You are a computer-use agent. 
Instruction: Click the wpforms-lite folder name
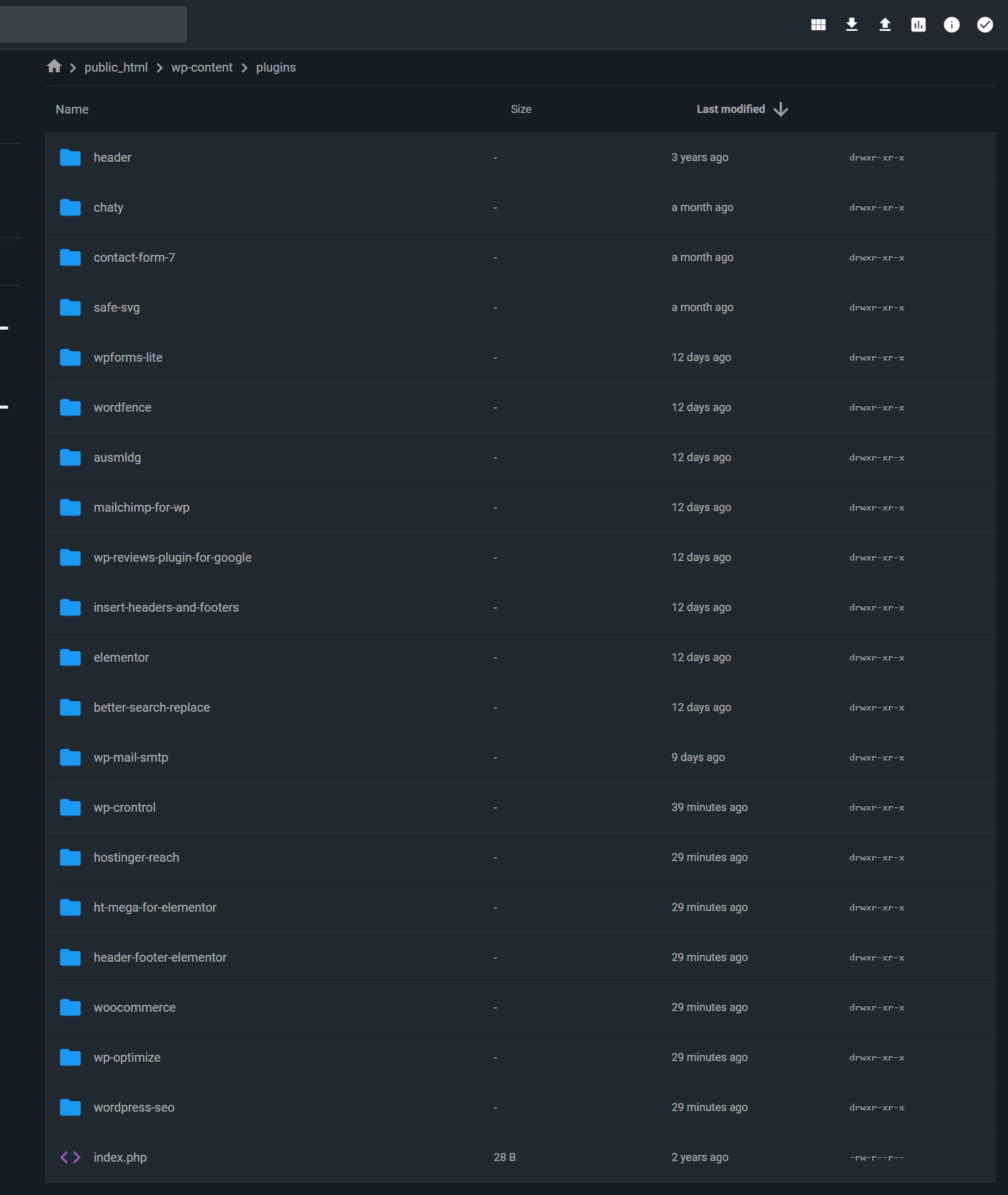click(x=128, y=357)
